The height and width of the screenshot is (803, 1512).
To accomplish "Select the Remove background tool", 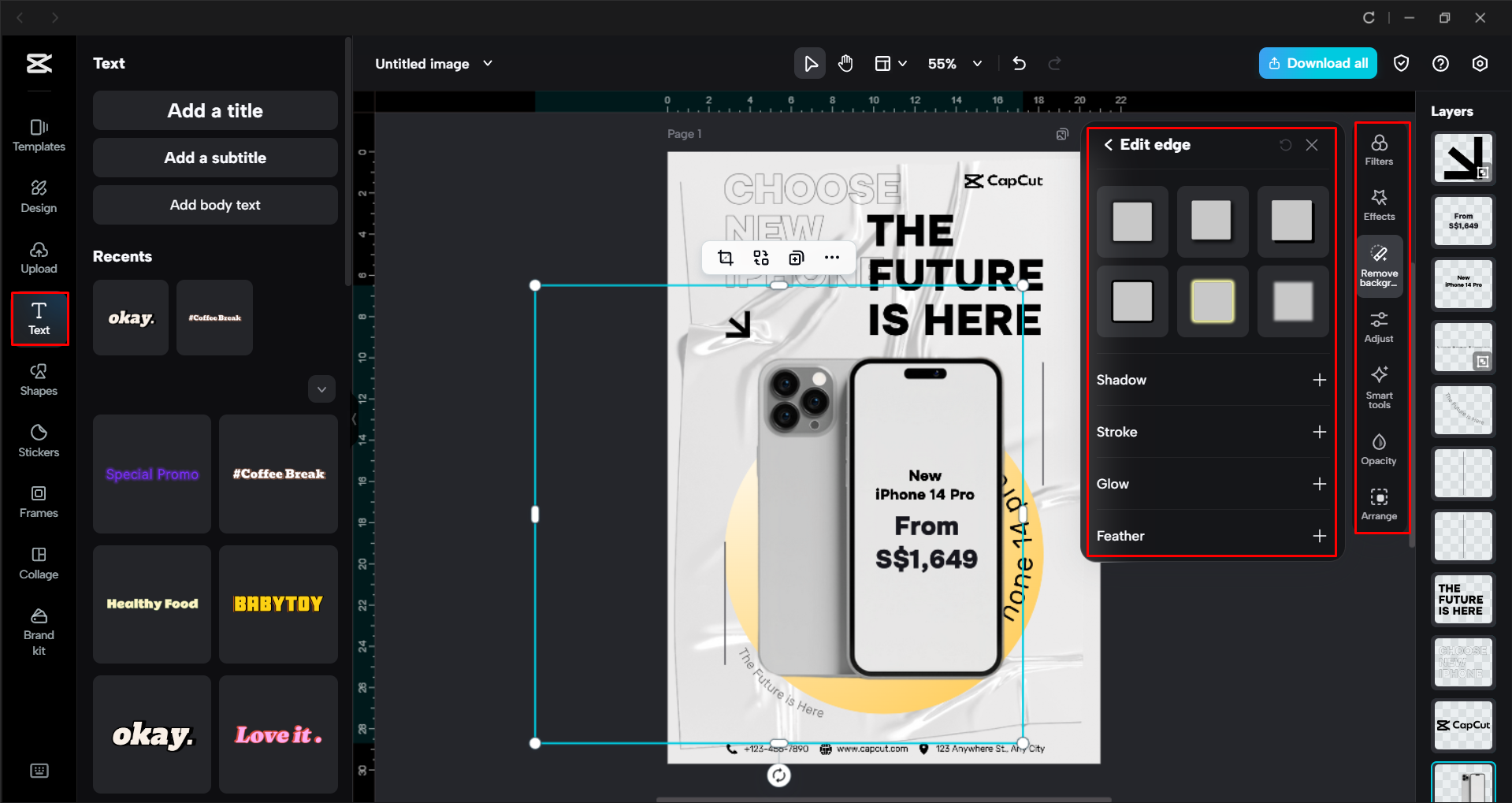I will (1379, 266).
